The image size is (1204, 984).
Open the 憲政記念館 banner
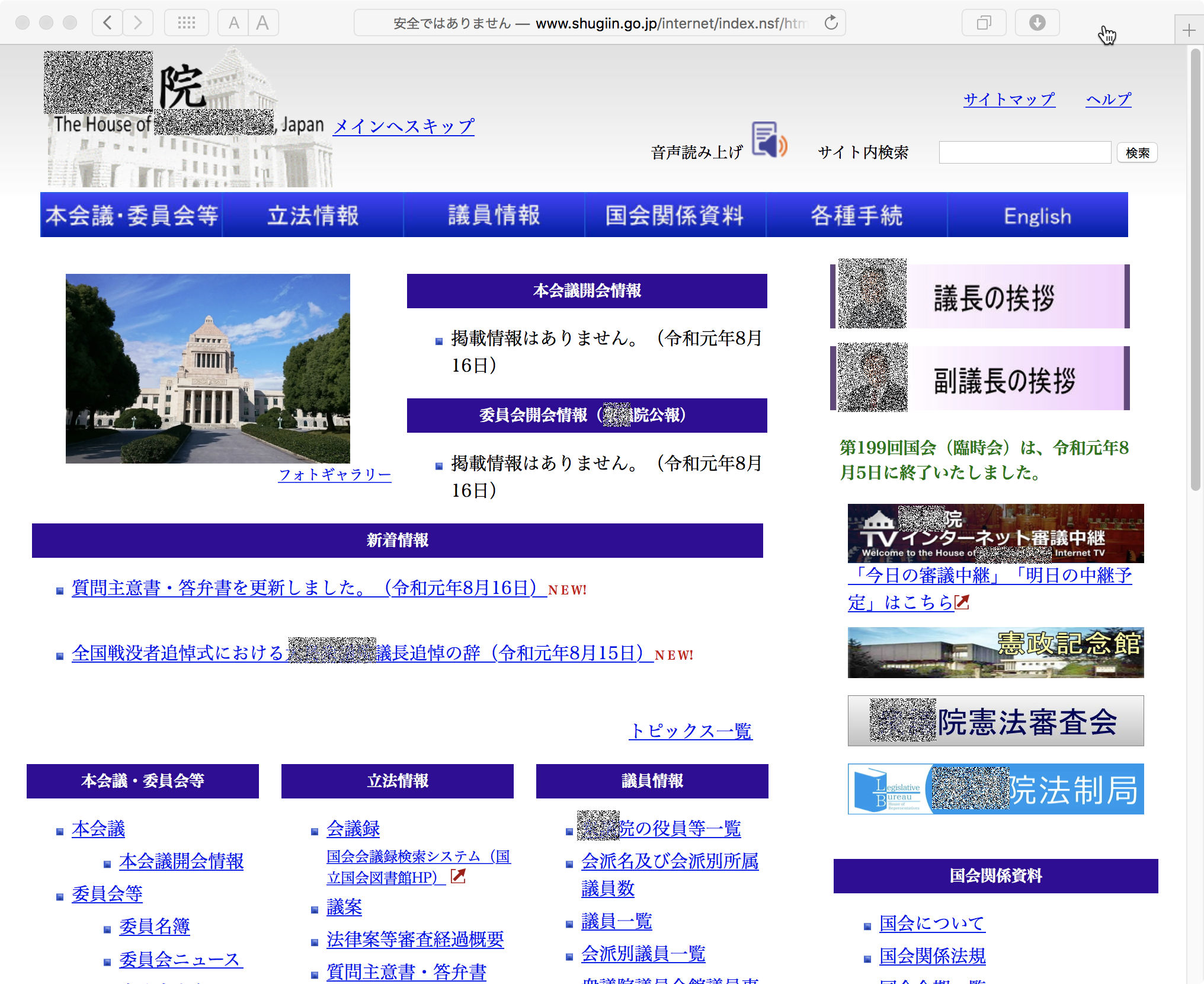[x=995, y=653]
